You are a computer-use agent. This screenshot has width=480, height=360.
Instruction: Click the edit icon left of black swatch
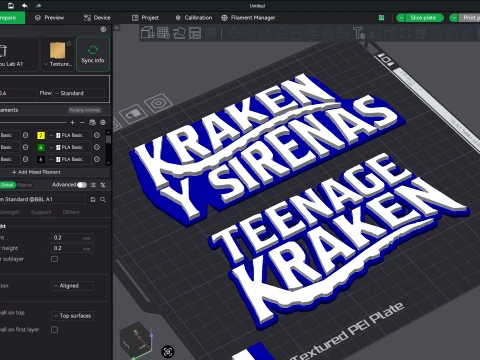25,159
